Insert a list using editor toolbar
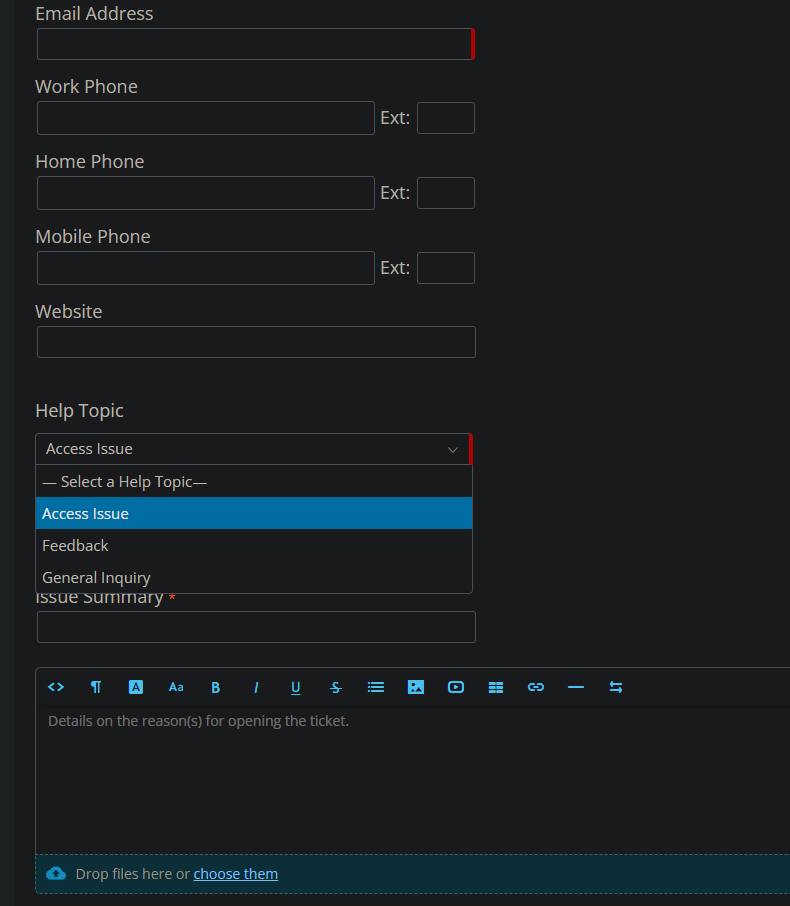This screenshot has height=906, width=790. (376, 687)
